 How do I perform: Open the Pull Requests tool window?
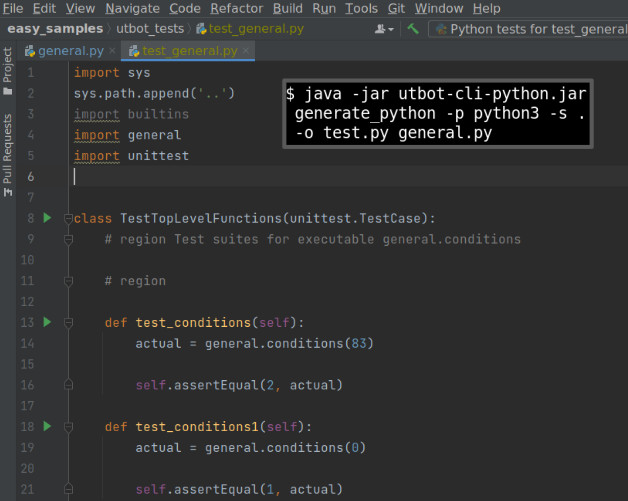pyautogui.click(x=8, y=155)
